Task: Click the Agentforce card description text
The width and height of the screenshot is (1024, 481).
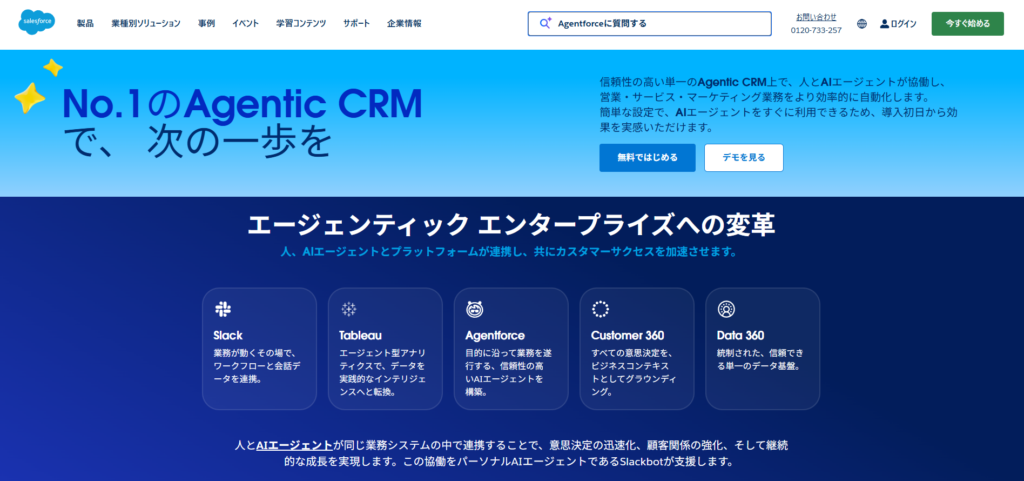Action: (x=509, y=372)
